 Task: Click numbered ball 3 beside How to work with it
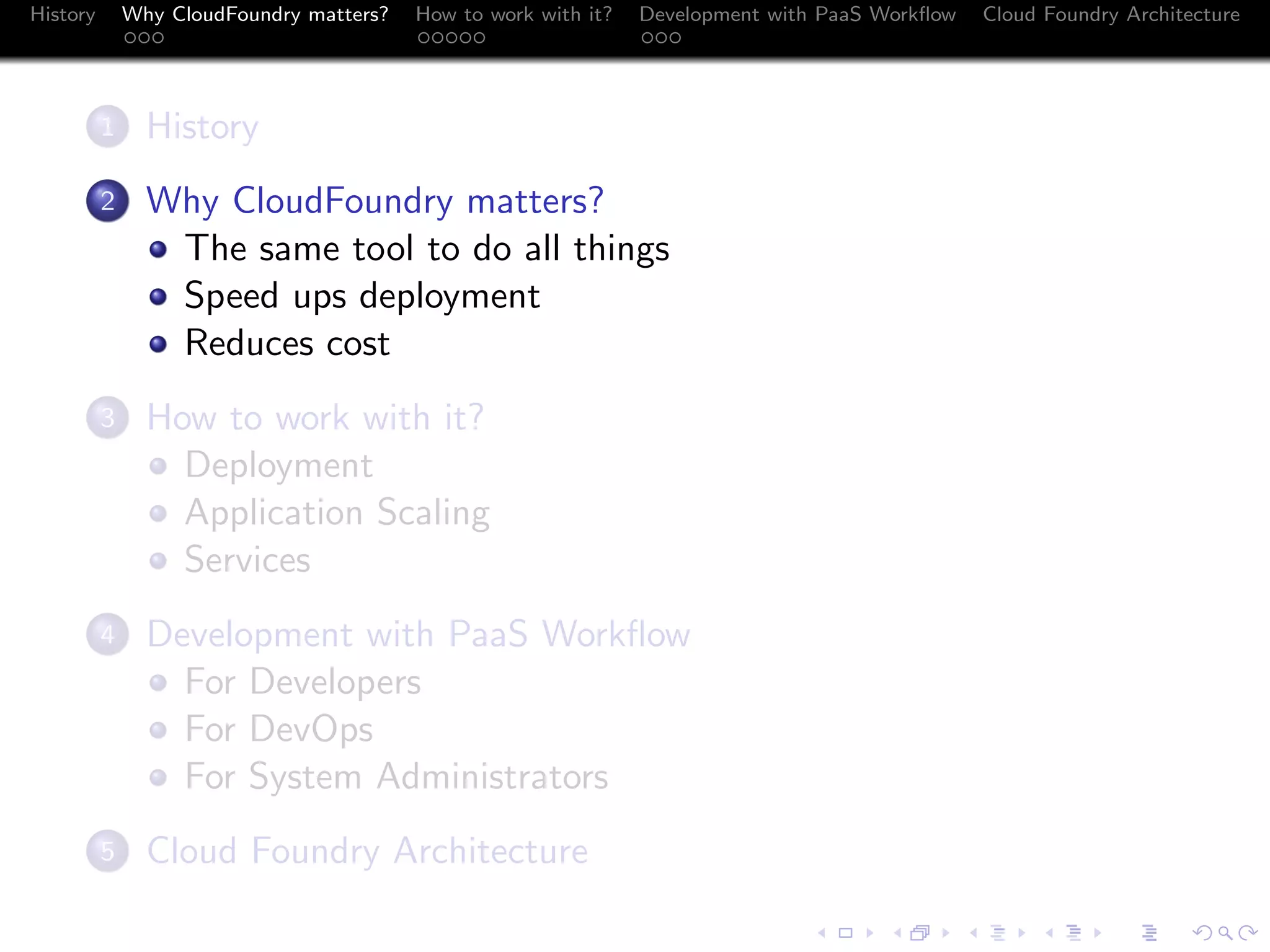[x=107, y=418]
